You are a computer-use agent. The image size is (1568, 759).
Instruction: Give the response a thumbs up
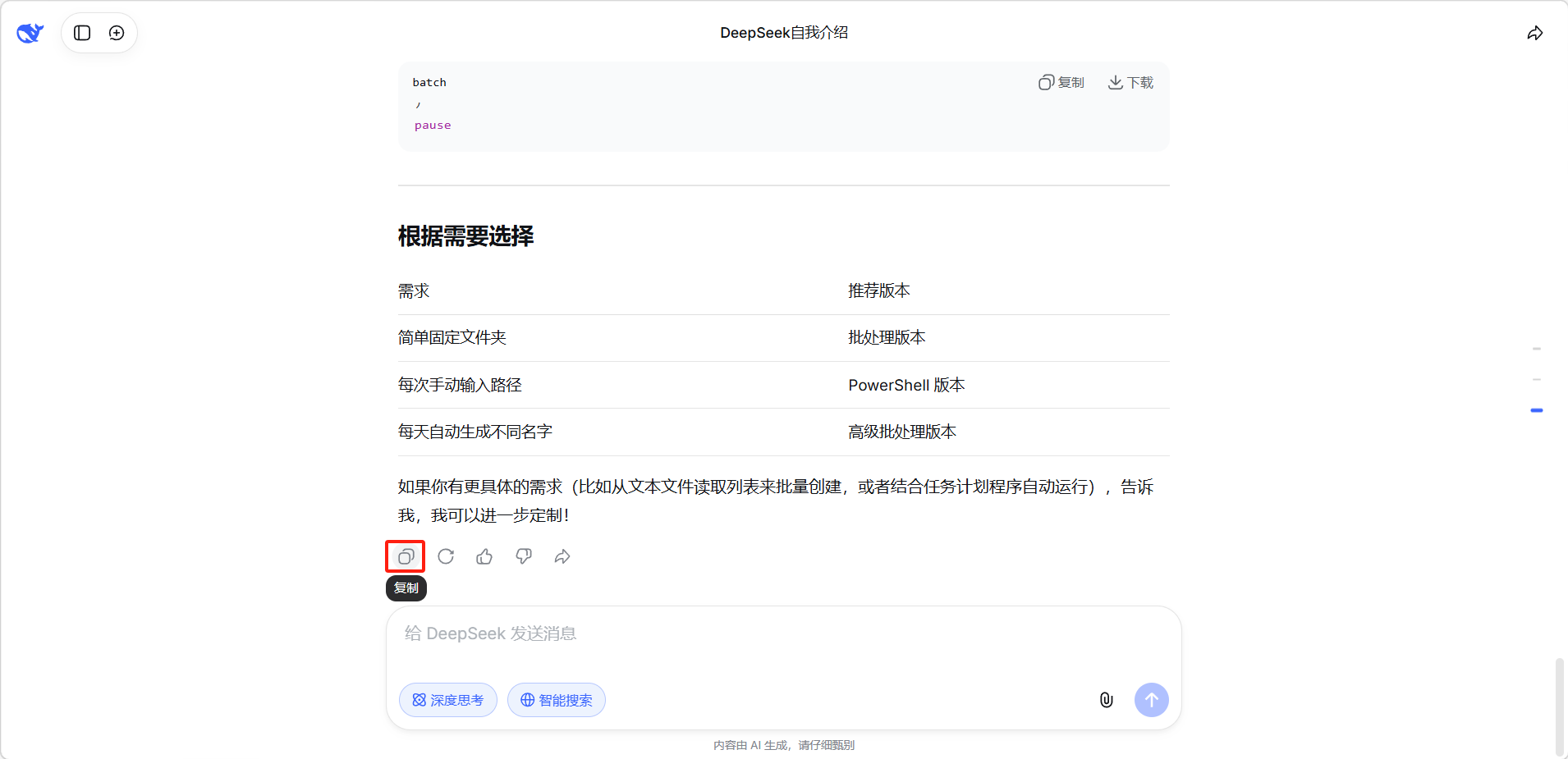[484, 557]
